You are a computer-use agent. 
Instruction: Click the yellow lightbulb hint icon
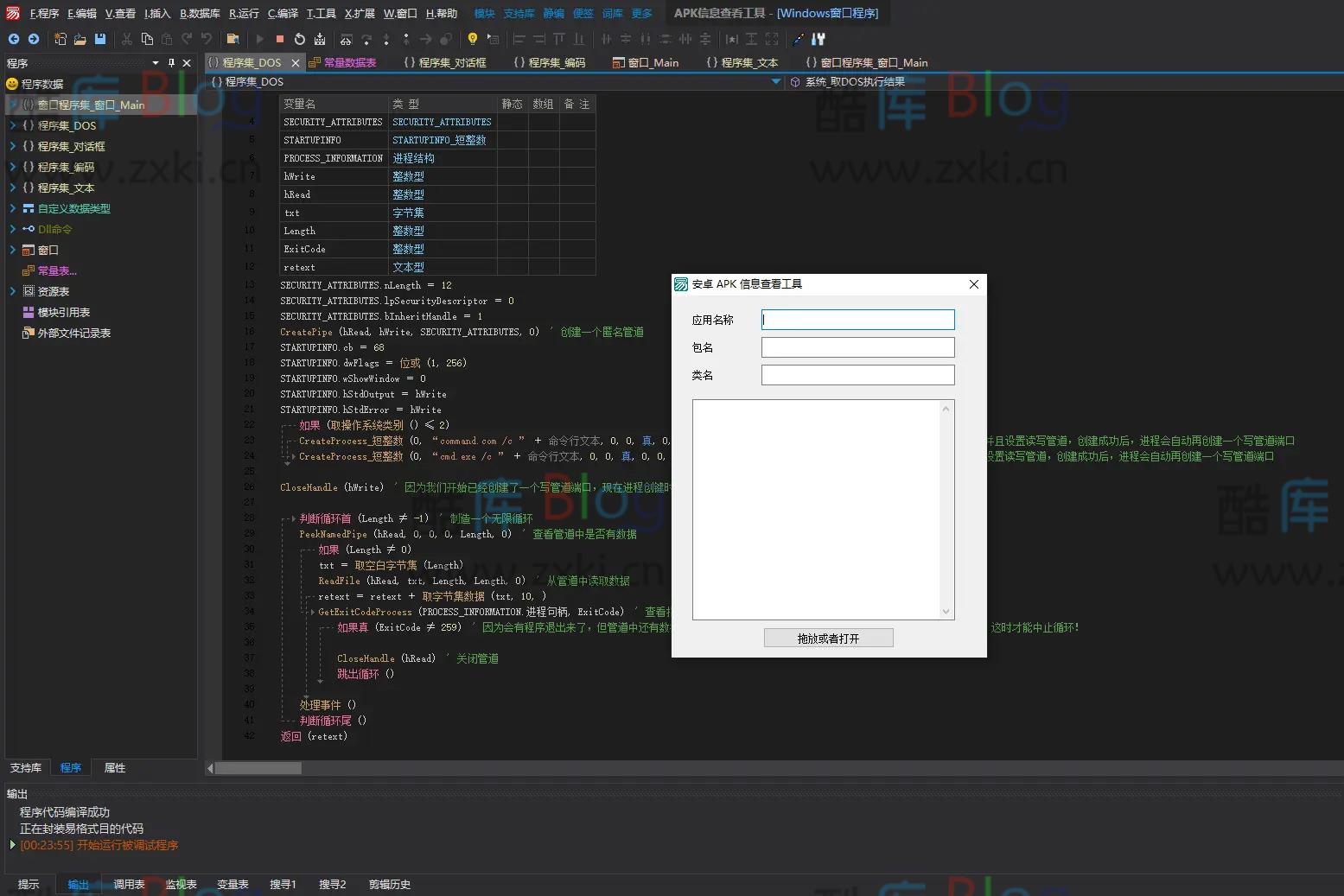tap(472, 39)
